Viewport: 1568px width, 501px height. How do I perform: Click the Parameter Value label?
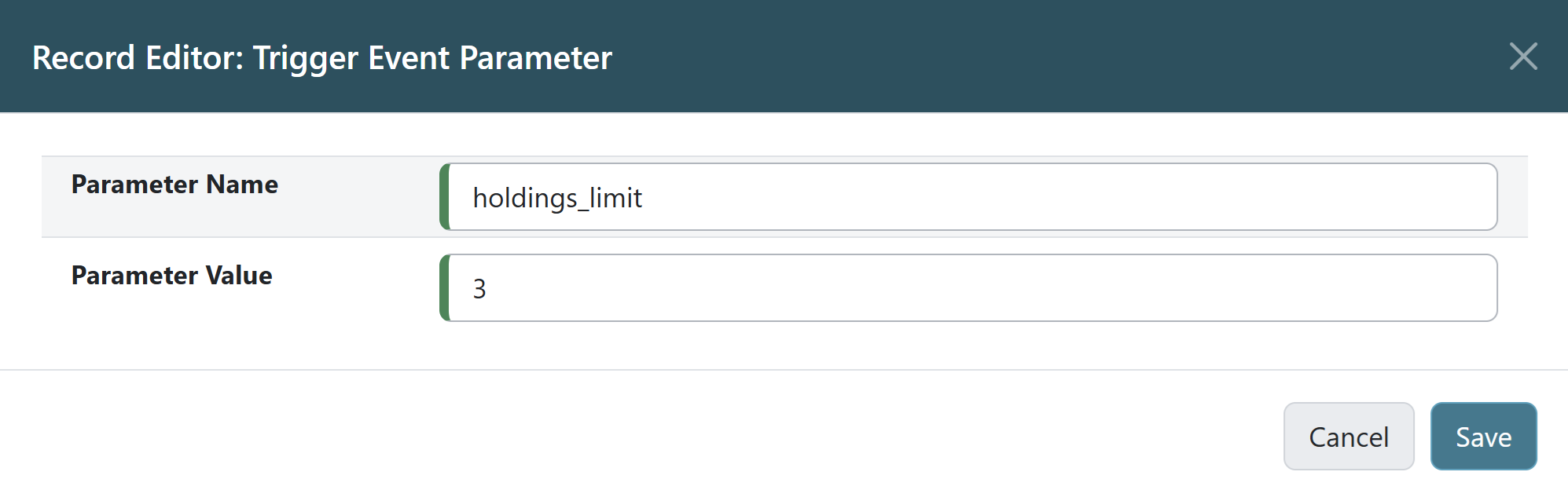coord(171,276)
